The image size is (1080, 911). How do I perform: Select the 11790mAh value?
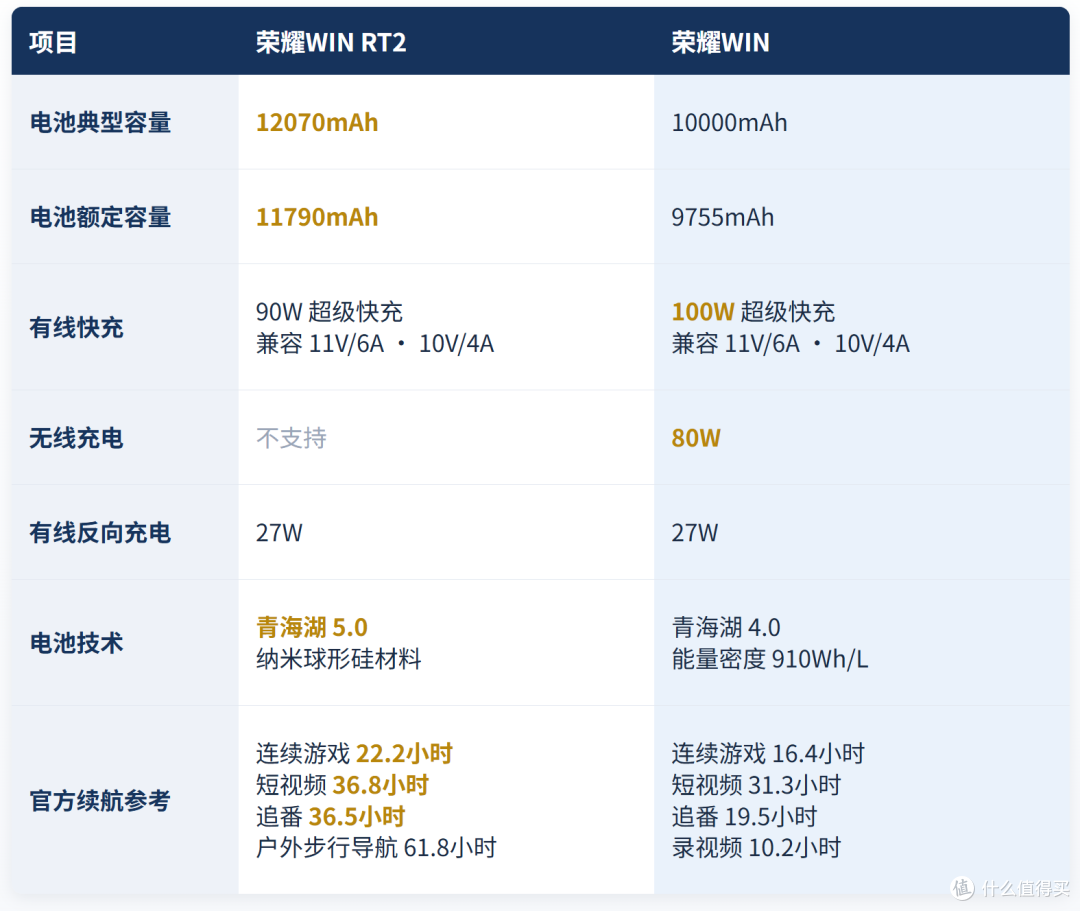317,217
